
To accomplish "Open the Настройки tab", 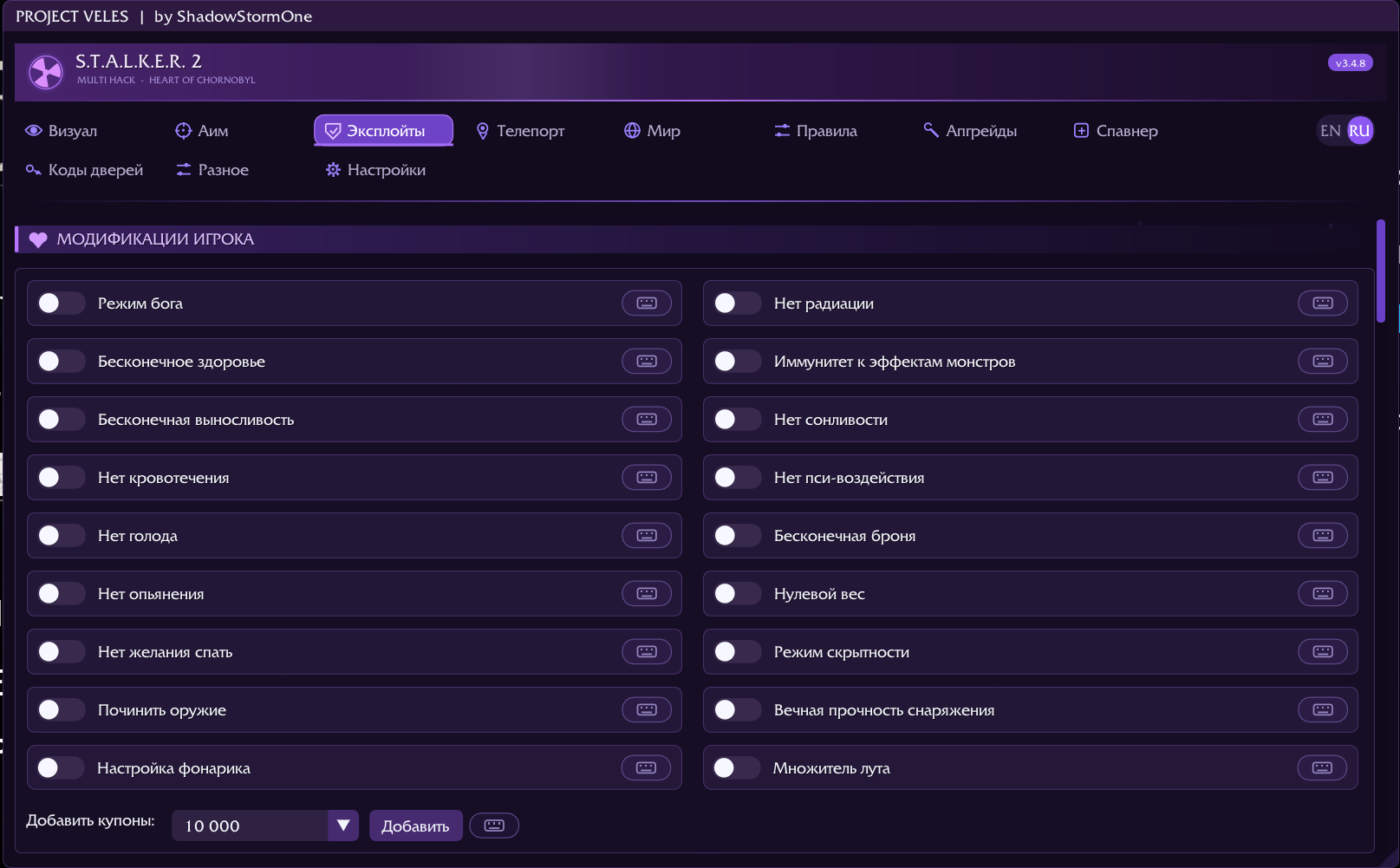I will [x=375, y=169].
